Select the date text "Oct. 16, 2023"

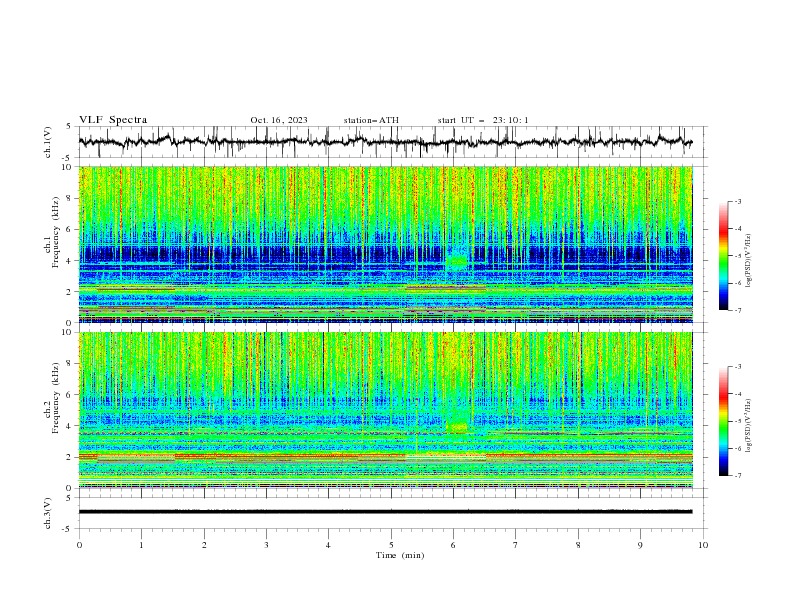279,120
